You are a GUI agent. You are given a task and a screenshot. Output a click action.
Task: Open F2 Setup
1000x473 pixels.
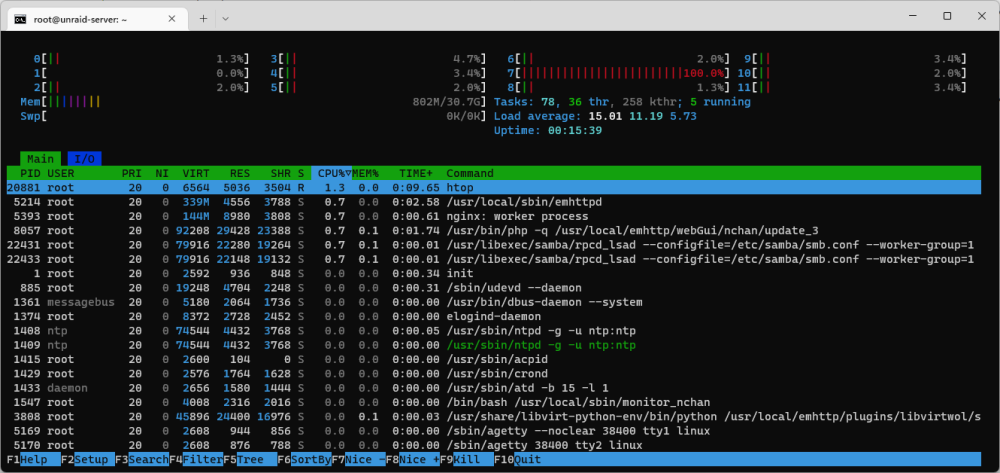coord(88,460)
